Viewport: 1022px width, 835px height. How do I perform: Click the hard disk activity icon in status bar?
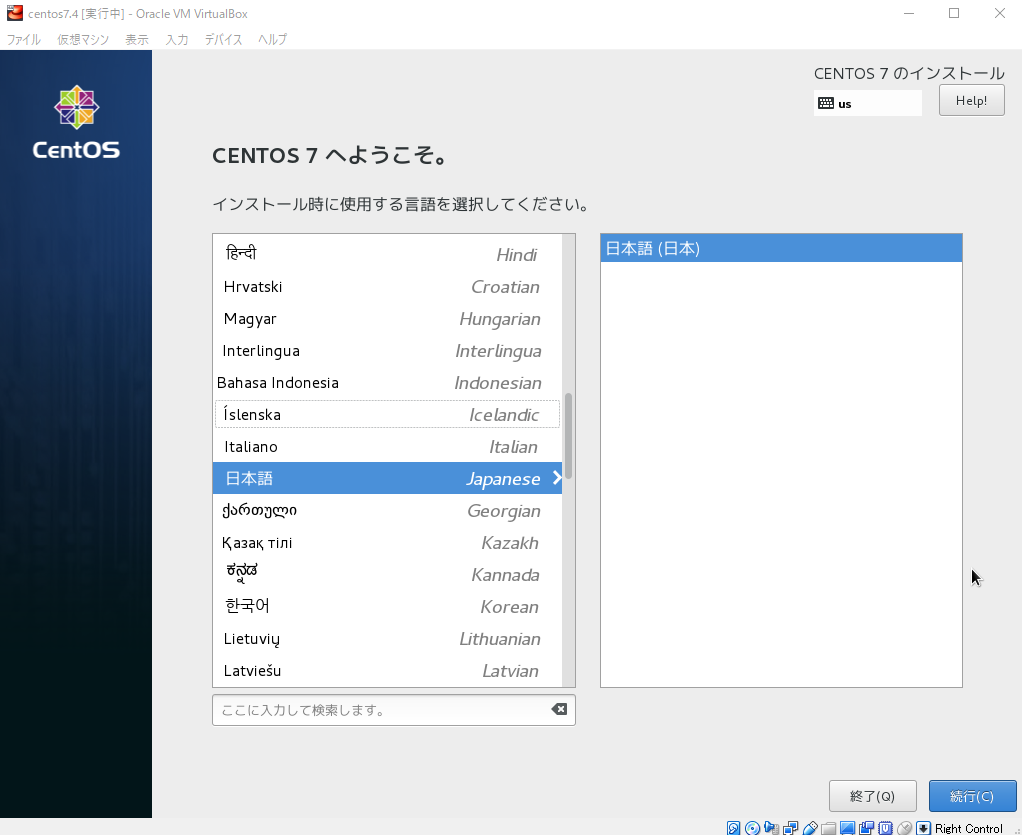pyautogui.click(x=734, y=828)
